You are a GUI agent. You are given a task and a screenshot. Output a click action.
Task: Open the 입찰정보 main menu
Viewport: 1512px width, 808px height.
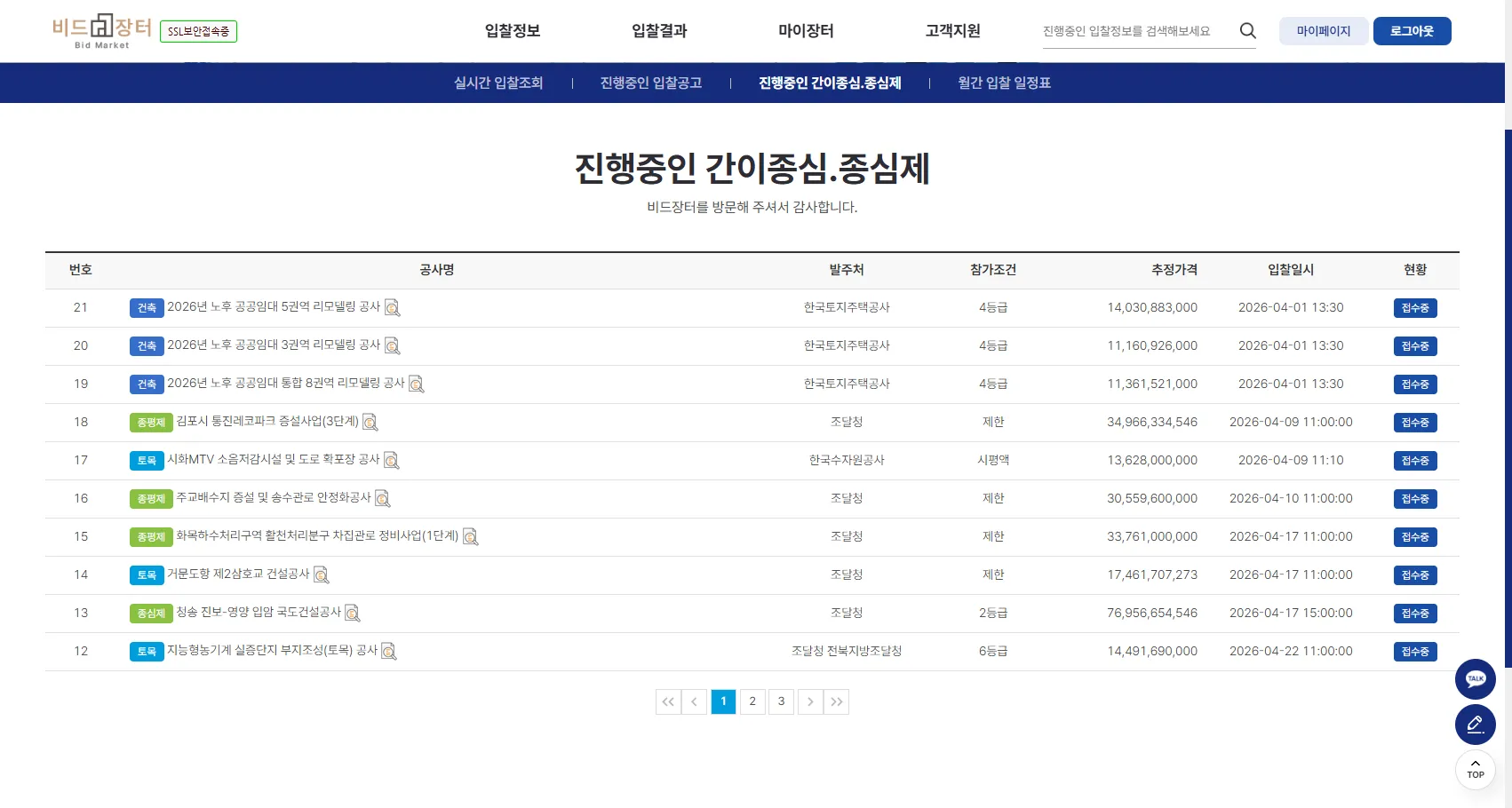tap(513, 31)
